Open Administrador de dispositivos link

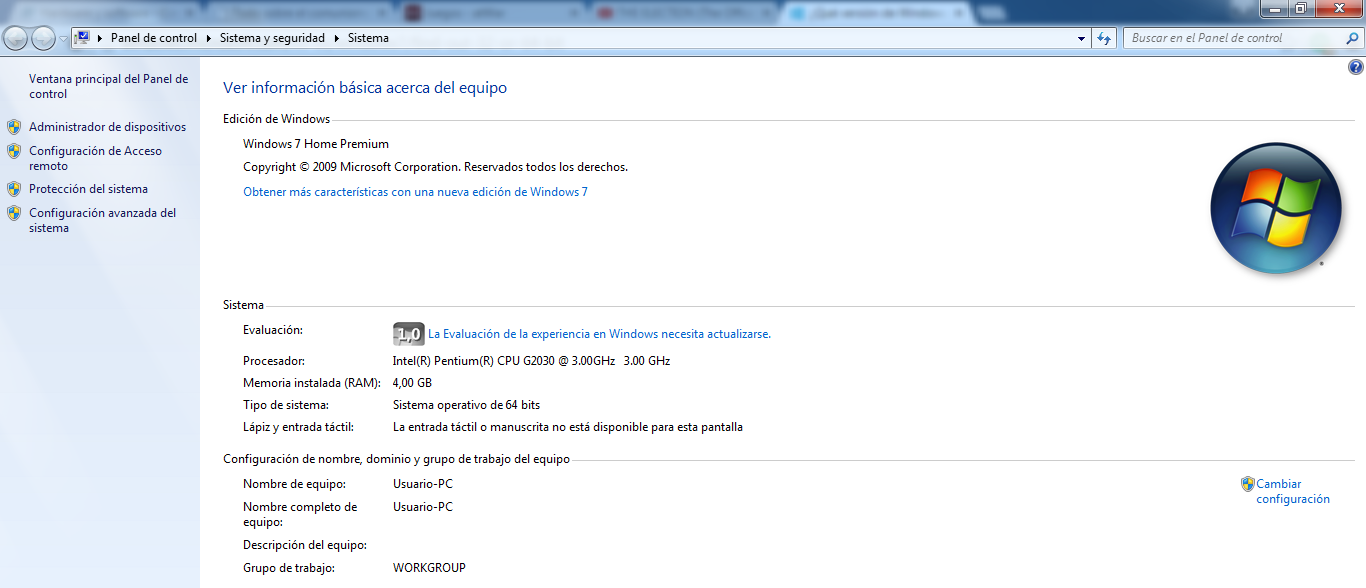click(x=107, y=127)
